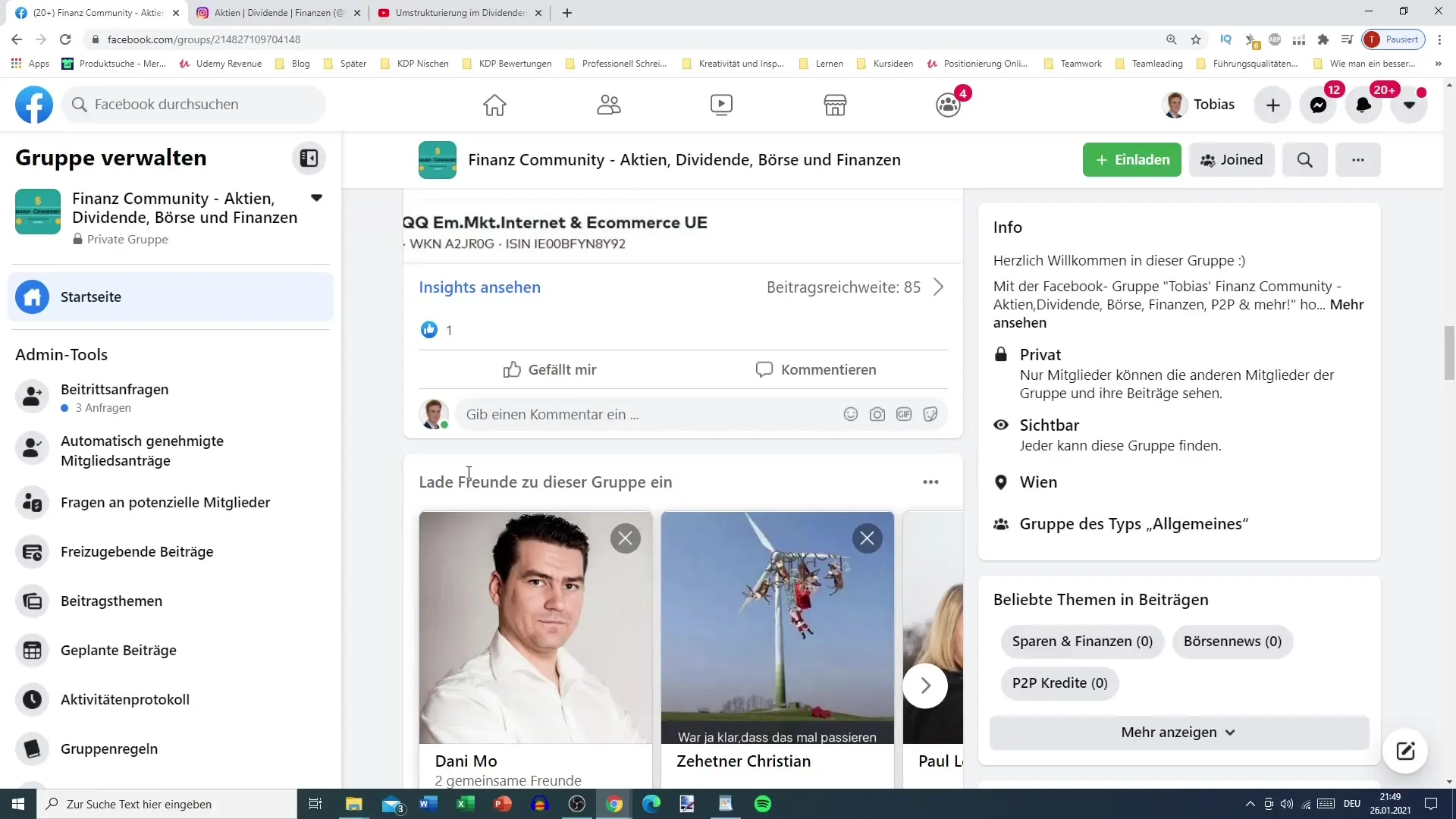Open Facebook Watch video icon
This screenshot has width=1456, height=819.
721,105
